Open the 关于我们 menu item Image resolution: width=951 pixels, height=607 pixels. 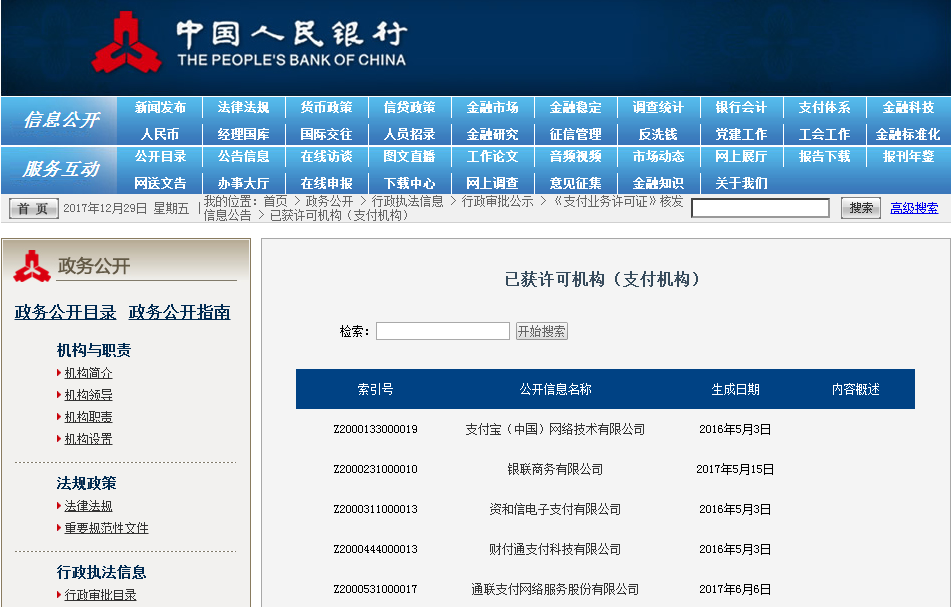click(741, 183)
